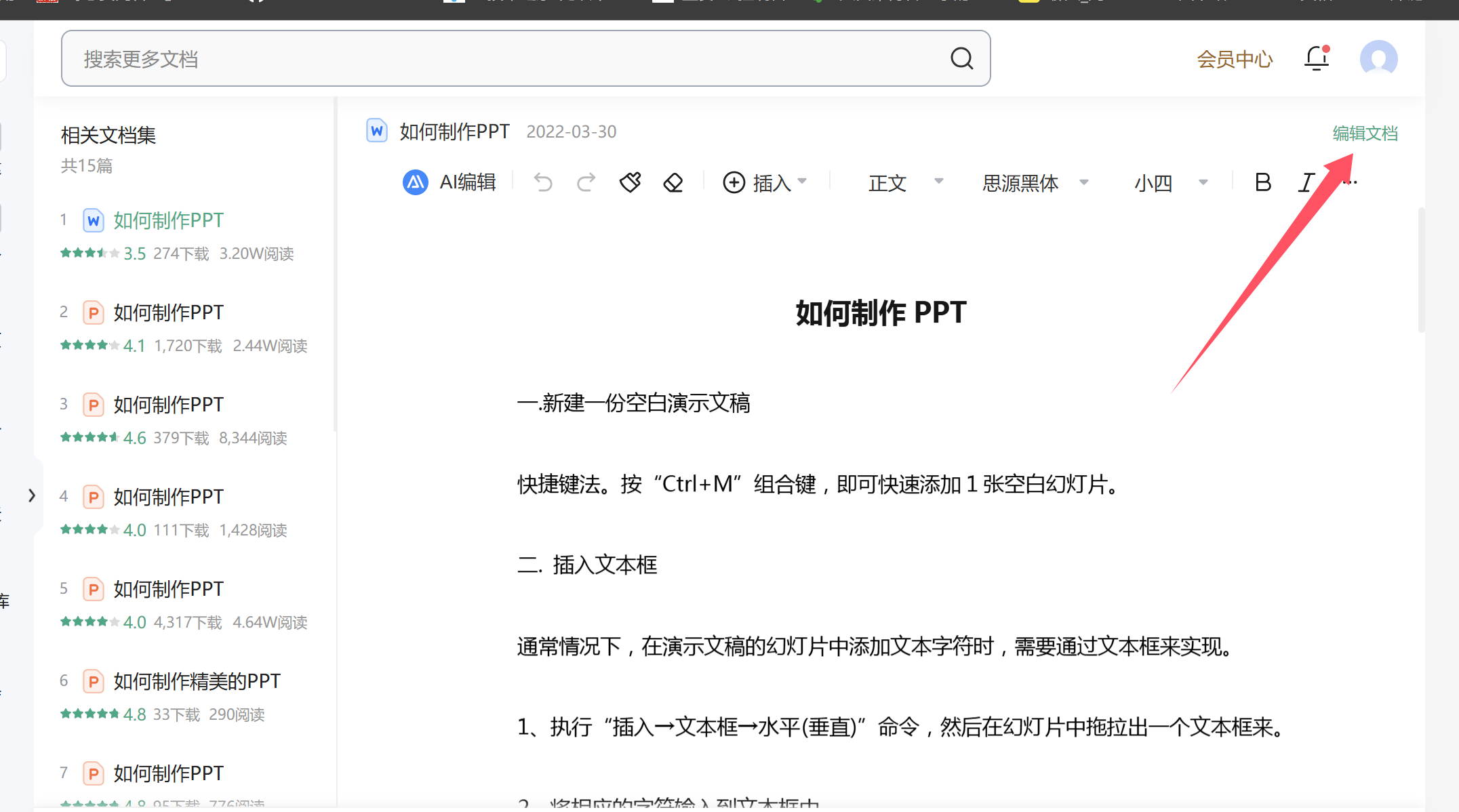
Task: Open the user avatar profile
Action: pos(1378,59)
